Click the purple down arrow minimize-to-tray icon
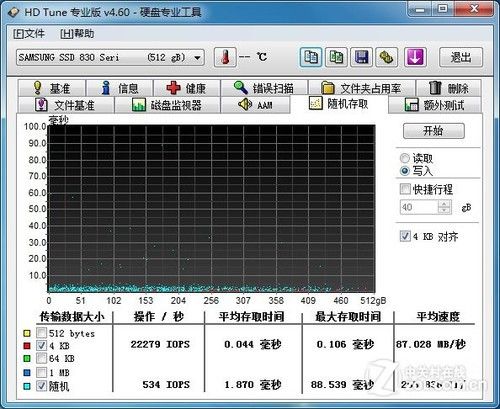Screen dimensions: 500x409 click(415, 57)
